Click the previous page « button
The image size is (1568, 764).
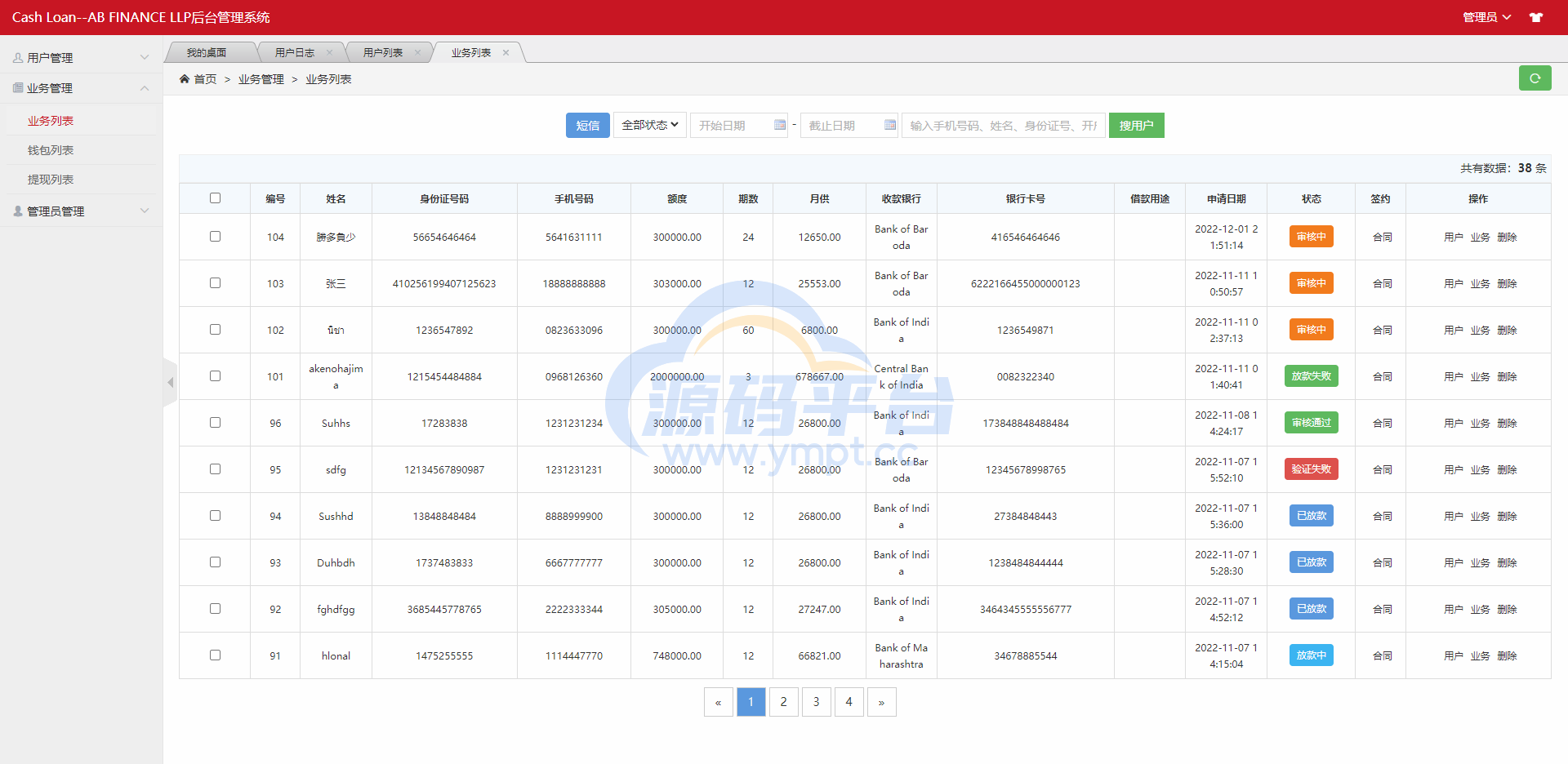[x=718, y=702]
